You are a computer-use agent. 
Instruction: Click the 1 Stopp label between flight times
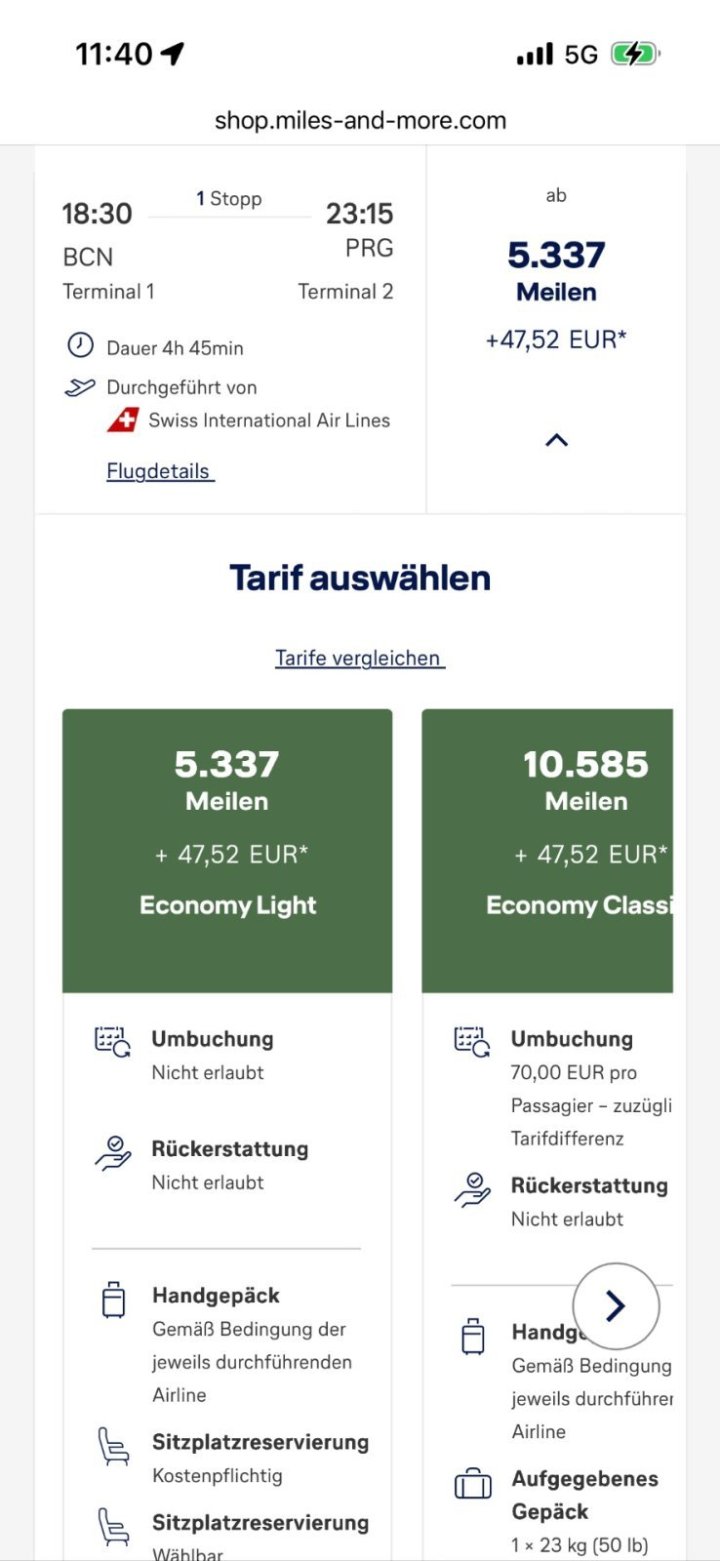229,199
